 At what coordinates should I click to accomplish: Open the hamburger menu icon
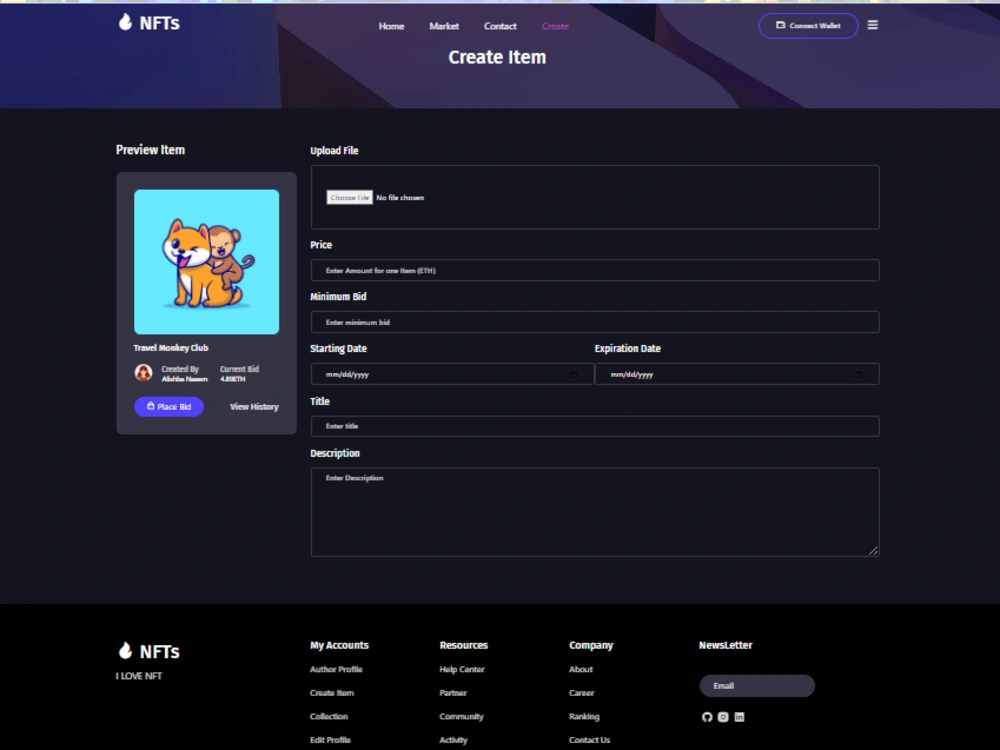point(872,25)
